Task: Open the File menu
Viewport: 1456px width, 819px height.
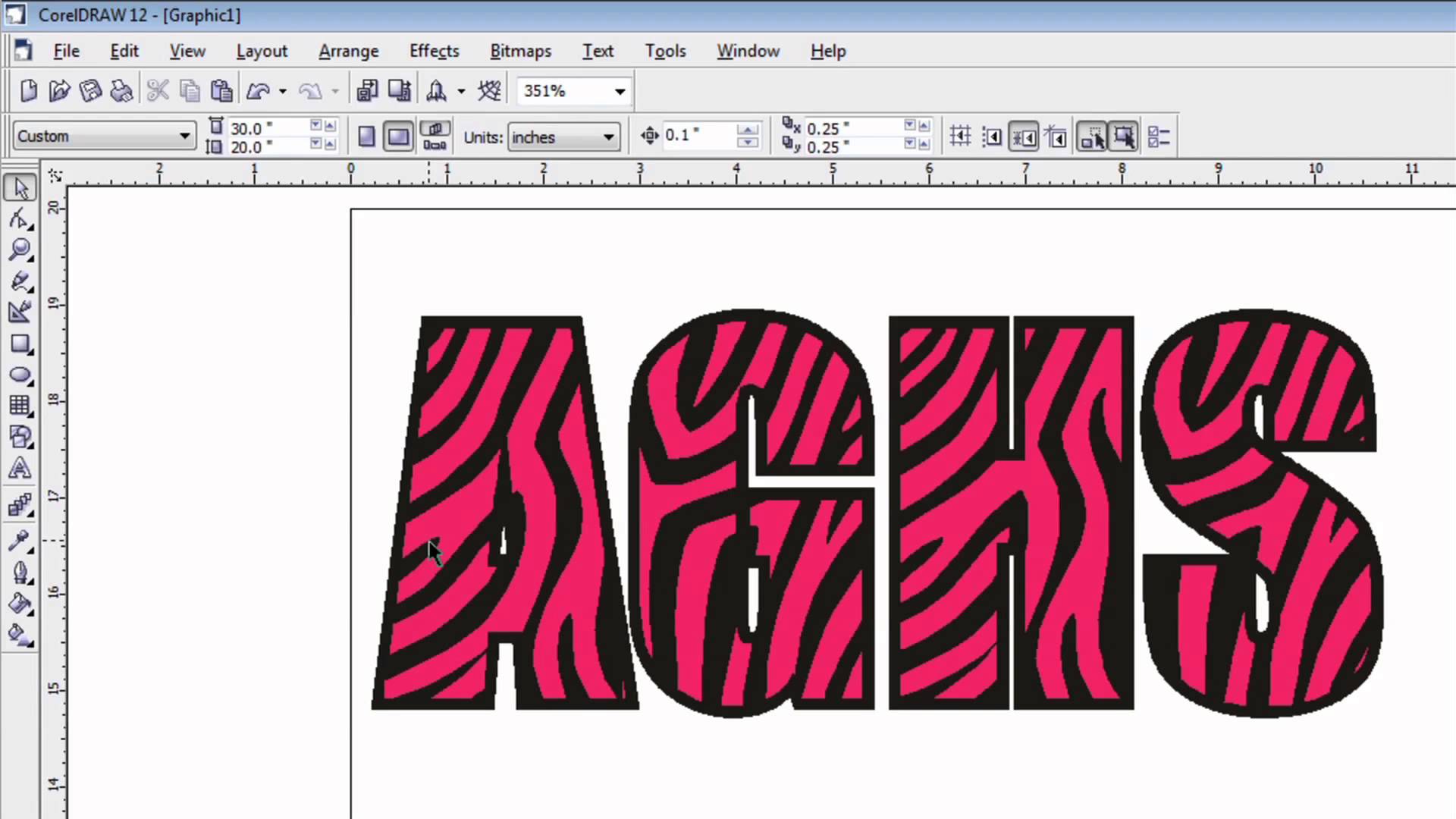Action: coord(66,51)
